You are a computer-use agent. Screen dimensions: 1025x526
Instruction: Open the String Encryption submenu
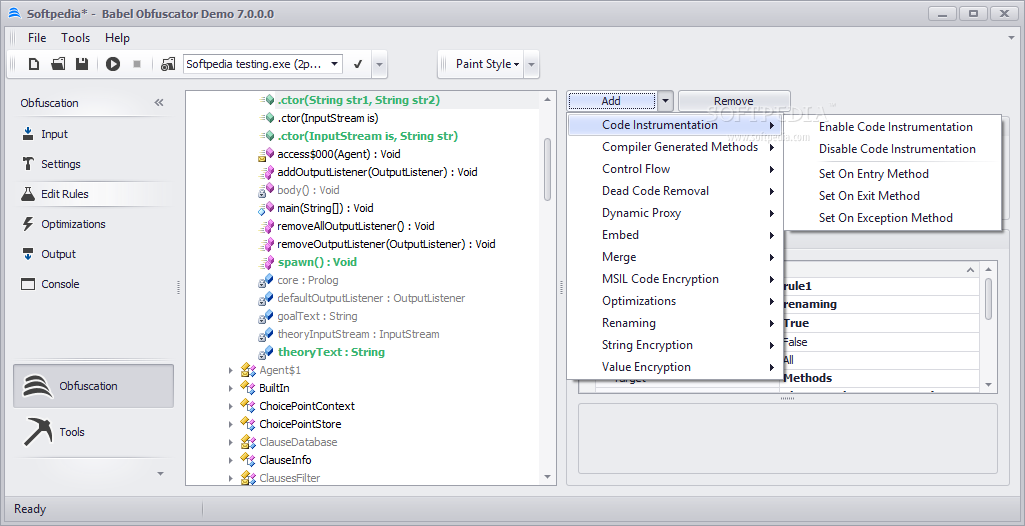pyautogui.click(x=675, y=345)
